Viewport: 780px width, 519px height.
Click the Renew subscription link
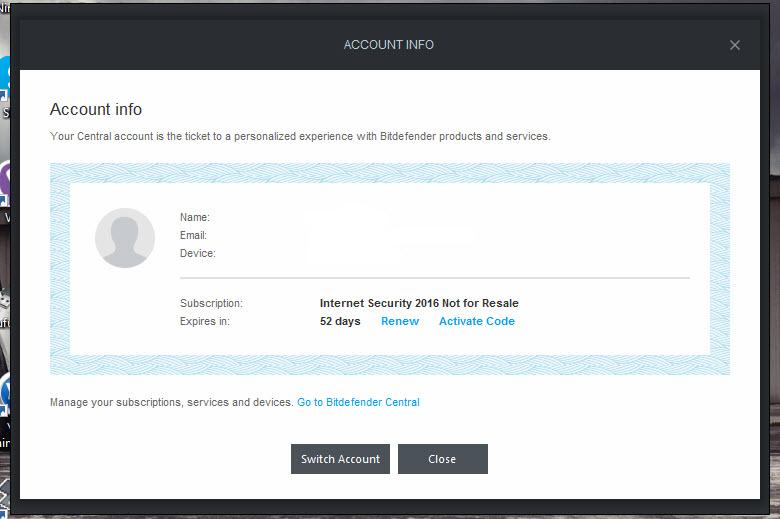[400, 321]
